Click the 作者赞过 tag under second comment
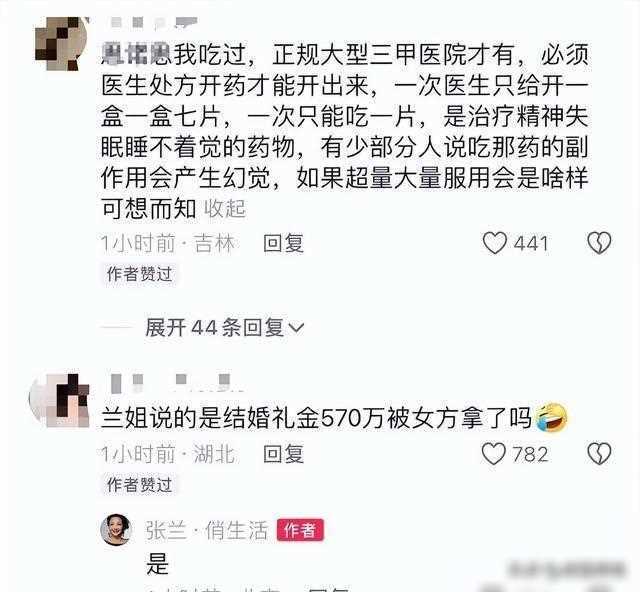The height and width of the screenshot is (592, 640). tap(139, 485)
